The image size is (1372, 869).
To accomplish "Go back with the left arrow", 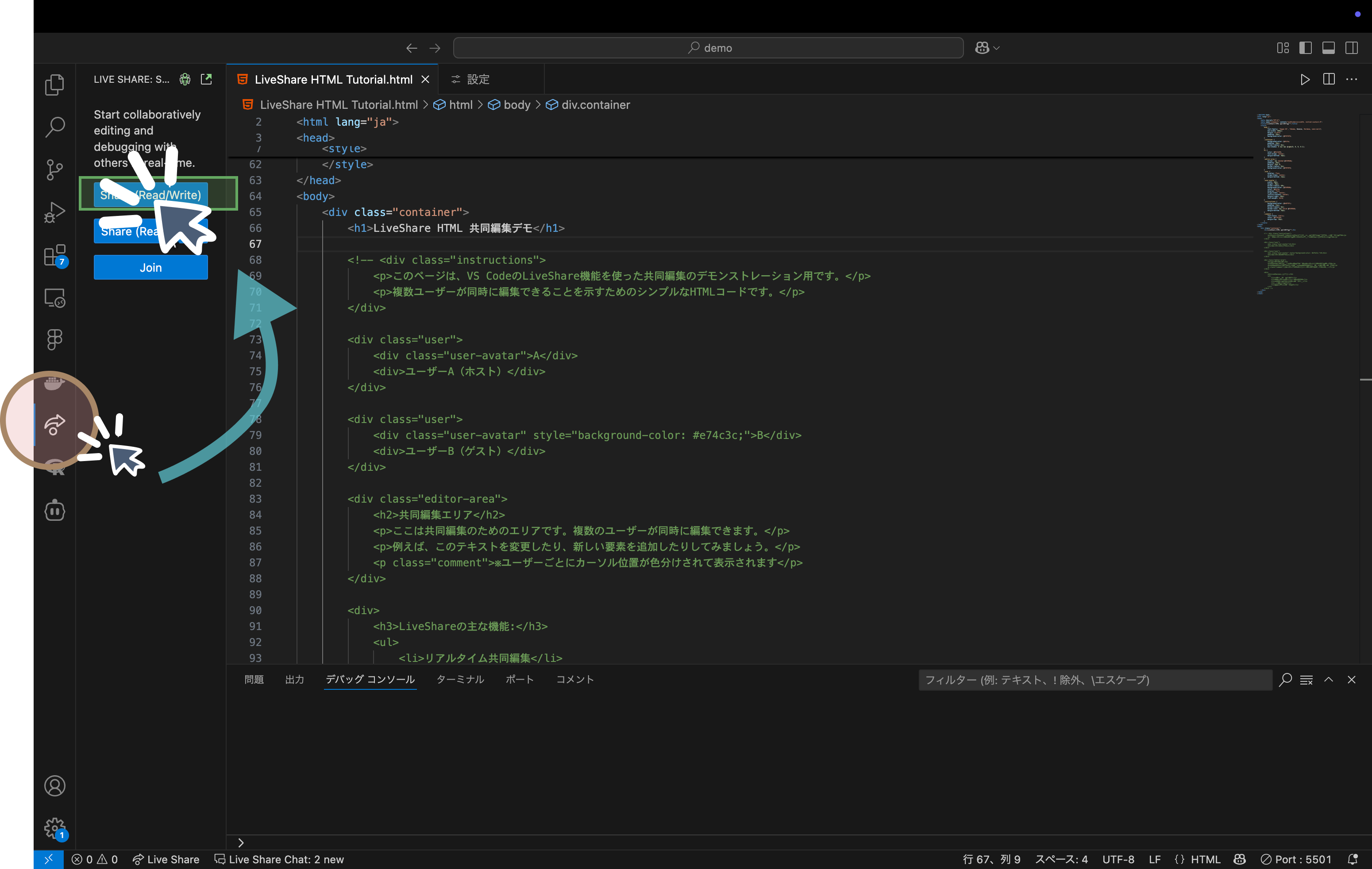I will 411,48.
